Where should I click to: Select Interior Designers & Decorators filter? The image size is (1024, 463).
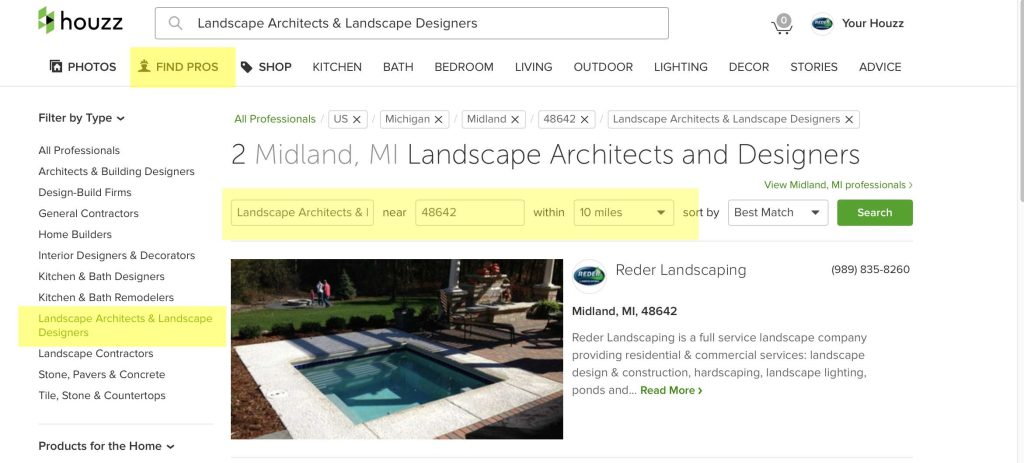coord(116,255)
